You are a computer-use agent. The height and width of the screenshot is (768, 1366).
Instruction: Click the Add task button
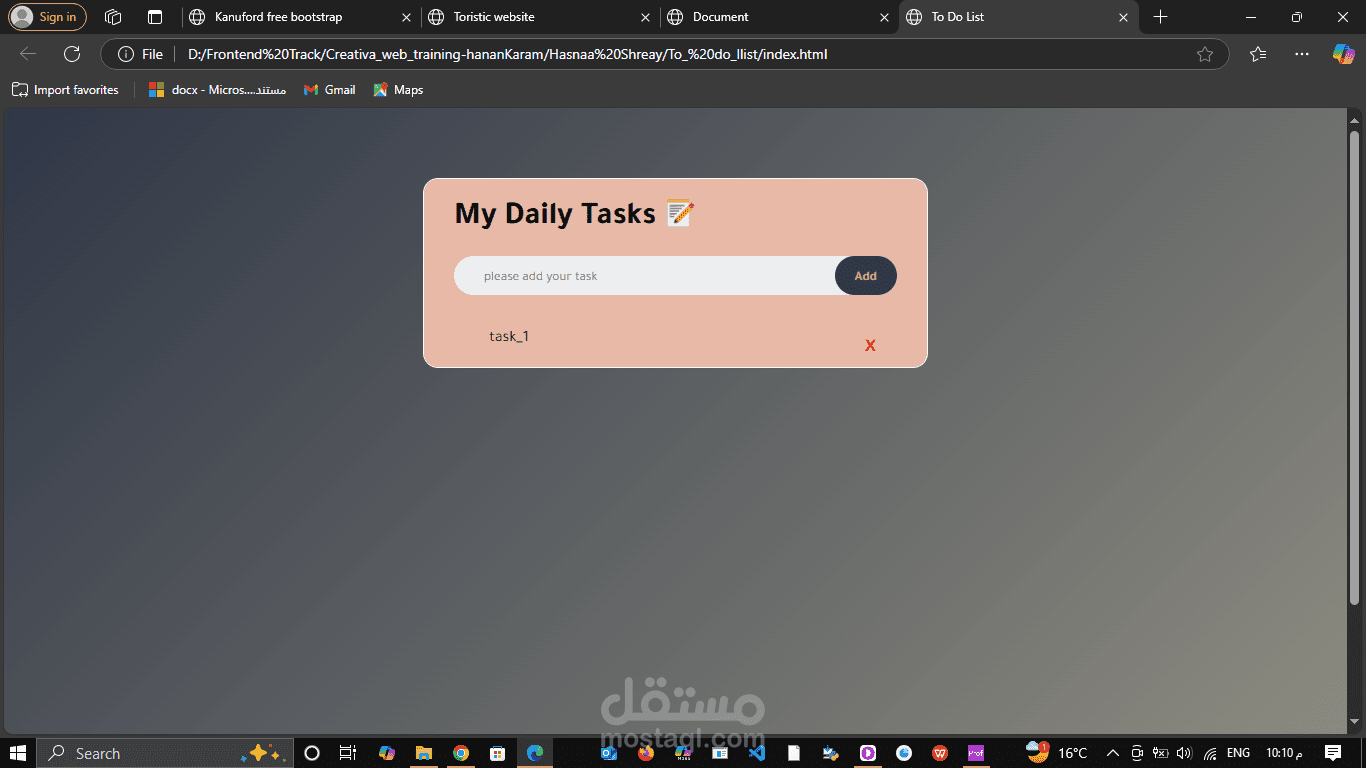pos(866,276)
